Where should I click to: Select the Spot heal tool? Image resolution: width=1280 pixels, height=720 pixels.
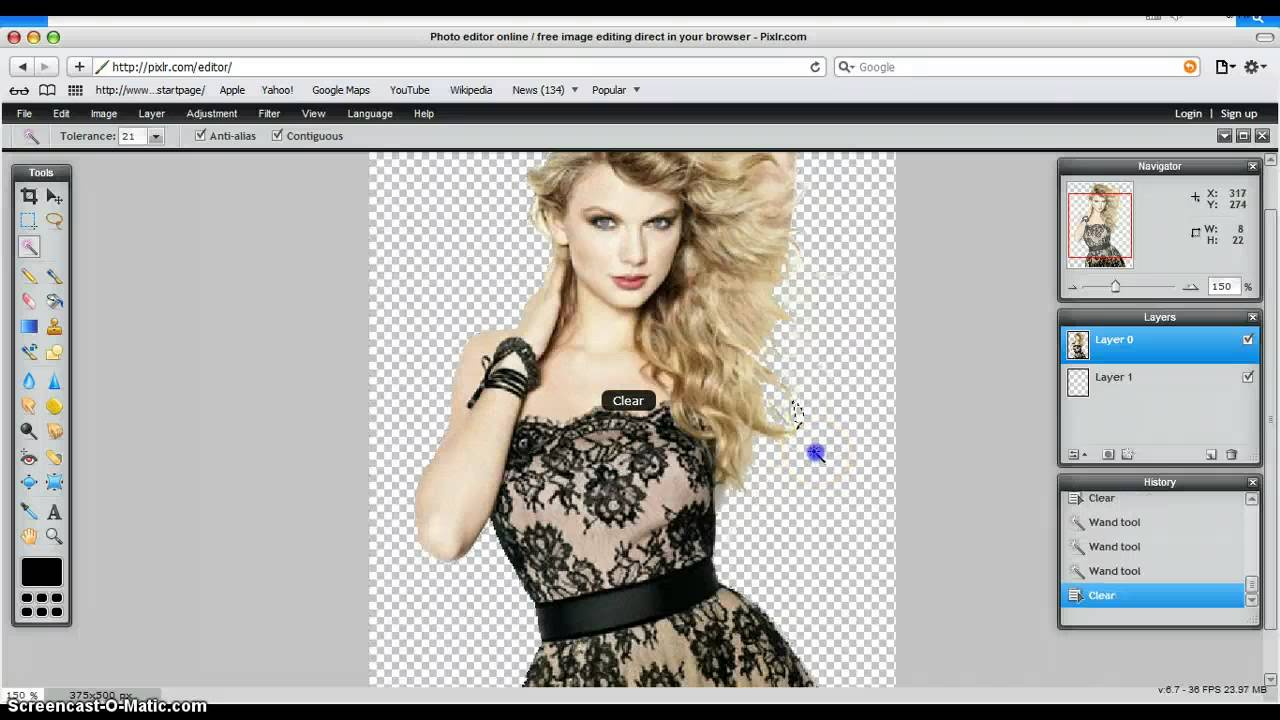(x=54, y=458)
